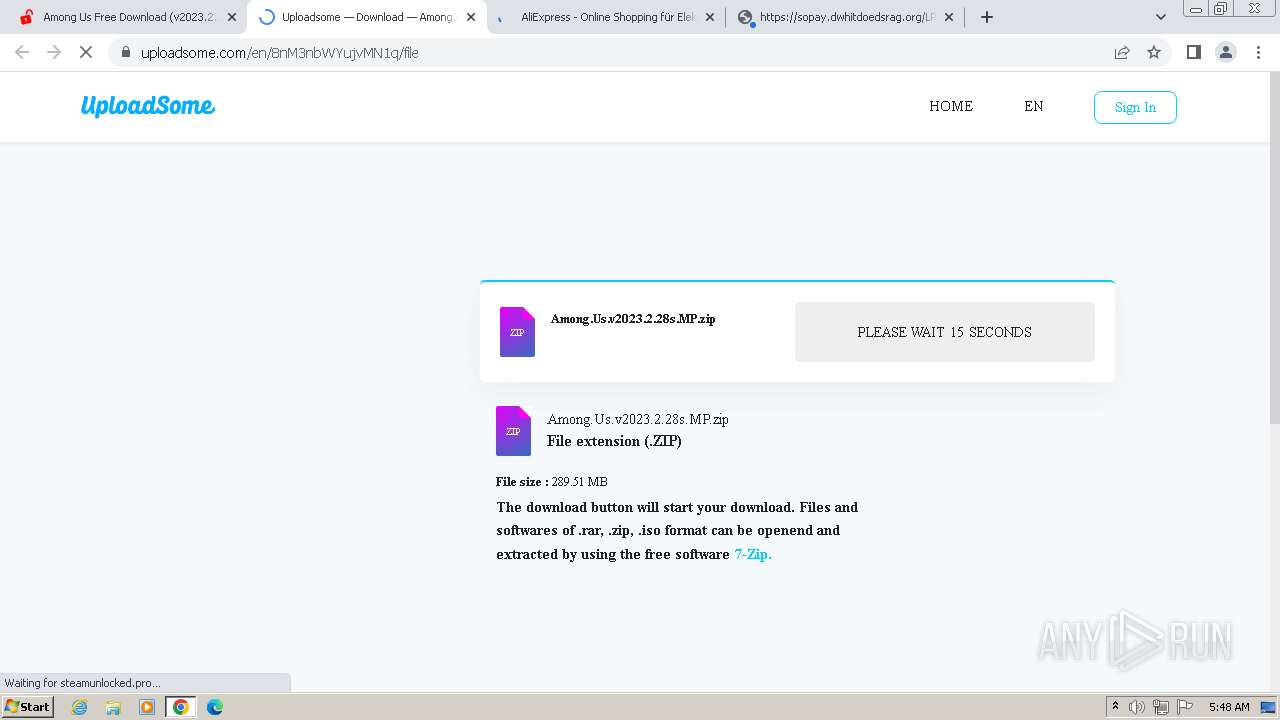The height and width of the screenshot is (720, 1280).
Task: Open the 7-Zip link
Action: tap(753, 554)
